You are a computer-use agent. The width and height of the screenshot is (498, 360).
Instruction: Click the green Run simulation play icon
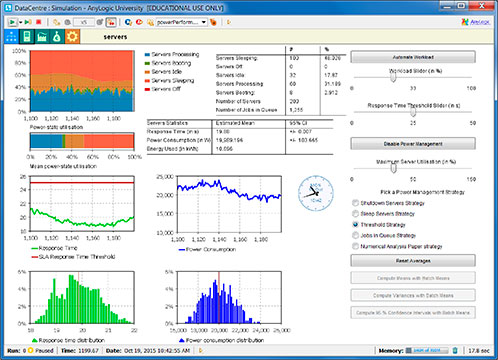pos(12,22)
